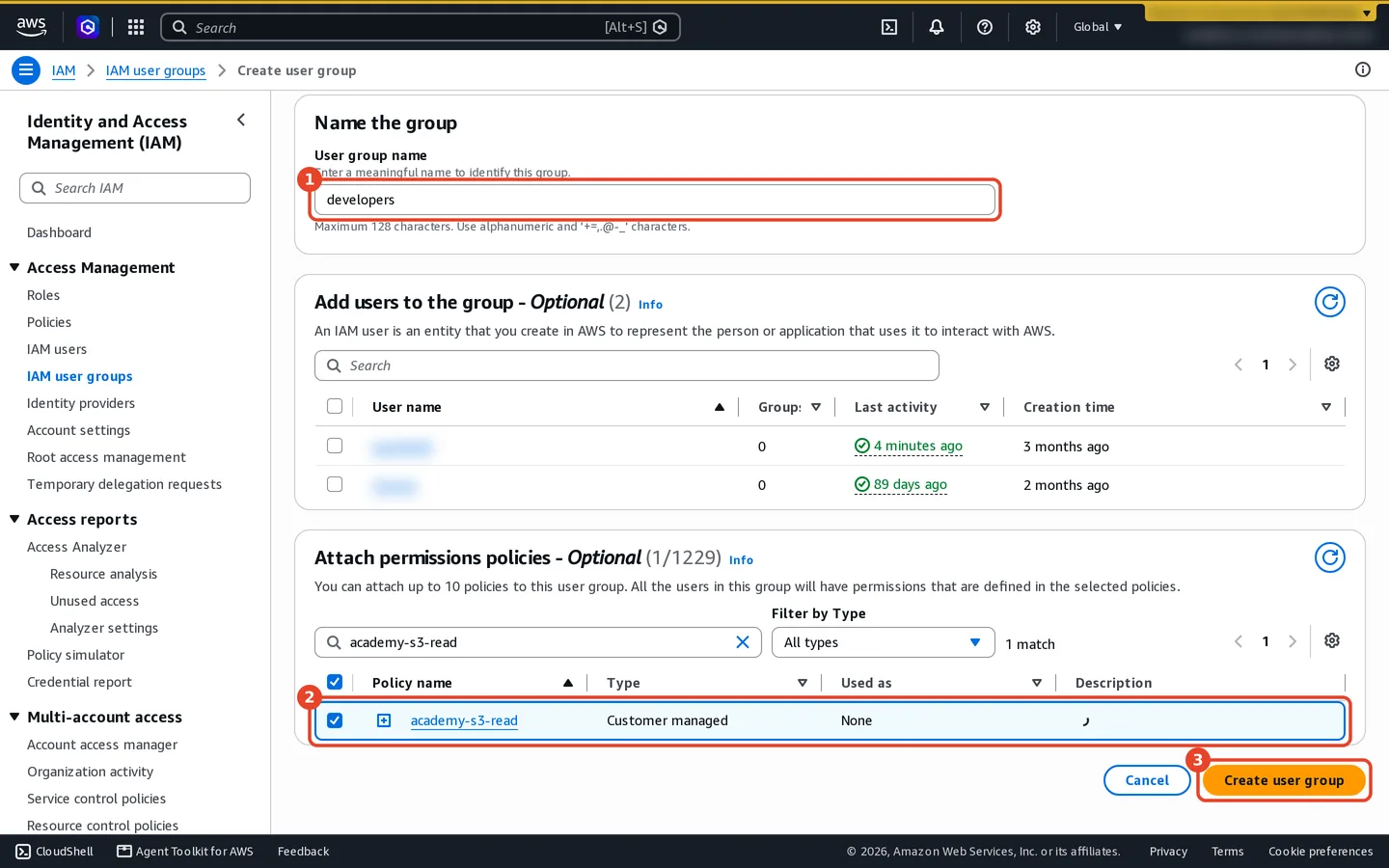This screenshot has height=868, width=1389.
Task: Open Credential report in the sidebar
Action: (79, 682)
